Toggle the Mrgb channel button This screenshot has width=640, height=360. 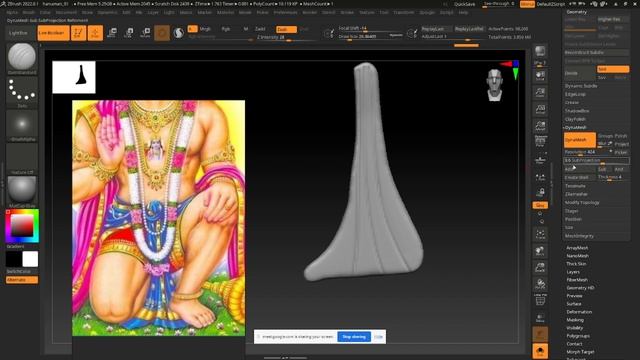pyautogui.click(x=205, y=29)
